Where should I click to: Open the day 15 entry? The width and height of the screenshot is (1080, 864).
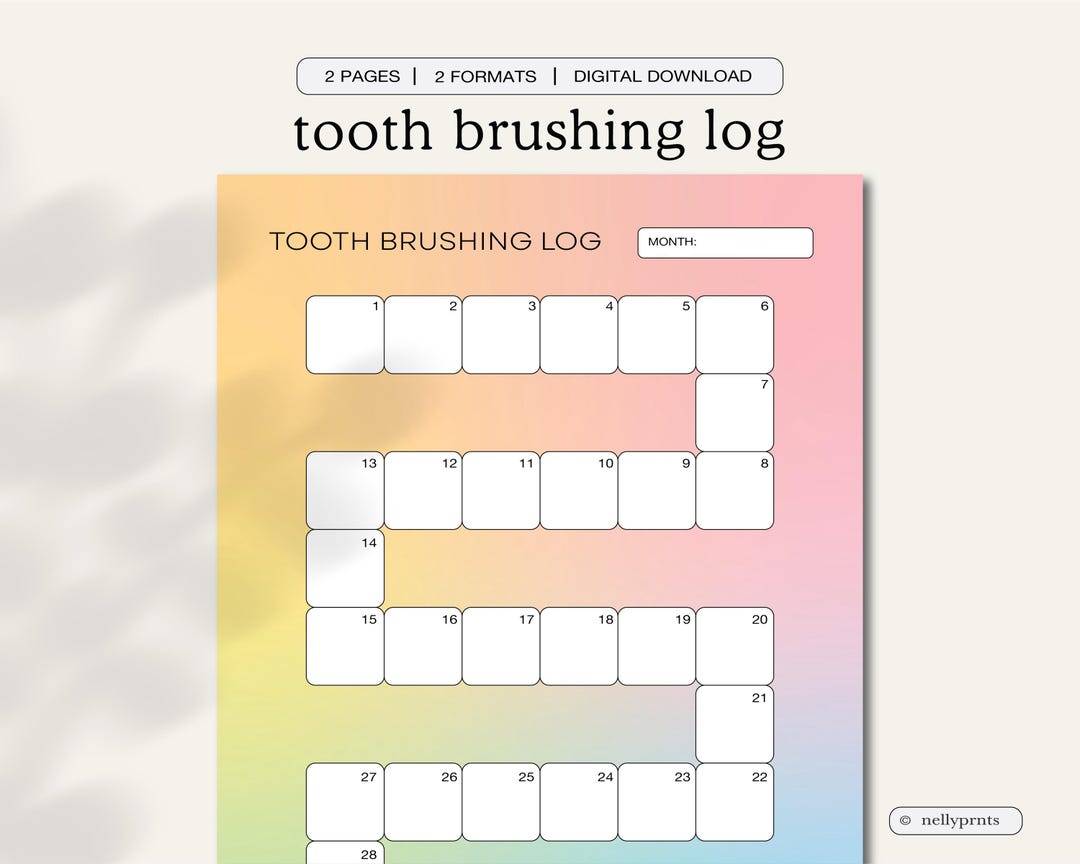(344, 645)
